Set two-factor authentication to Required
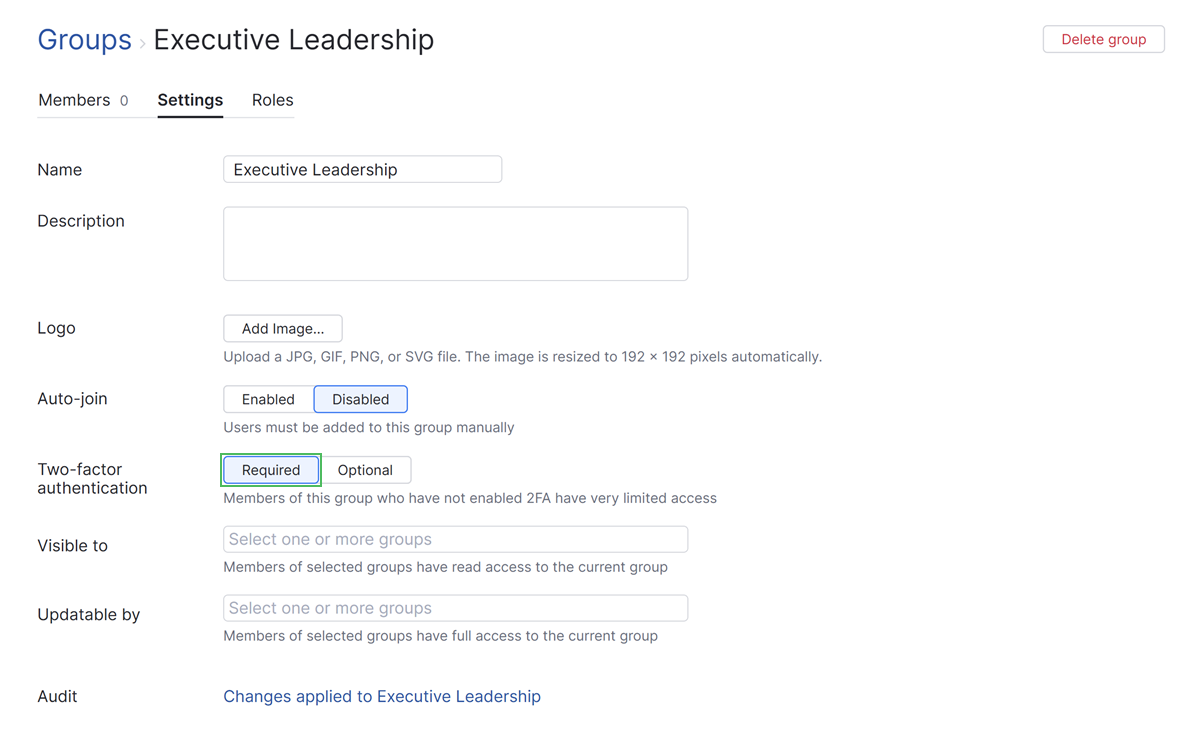Image resolution: width=1200 pixels, height=736 pixels. tap(271, 470)
